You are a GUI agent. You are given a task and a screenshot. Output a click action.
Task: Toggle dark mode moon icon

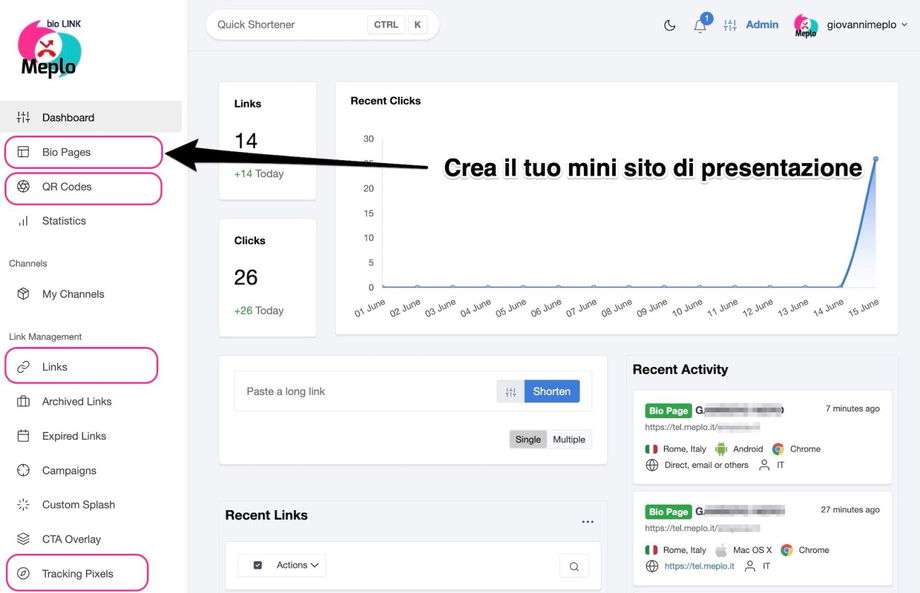[670, 25]
